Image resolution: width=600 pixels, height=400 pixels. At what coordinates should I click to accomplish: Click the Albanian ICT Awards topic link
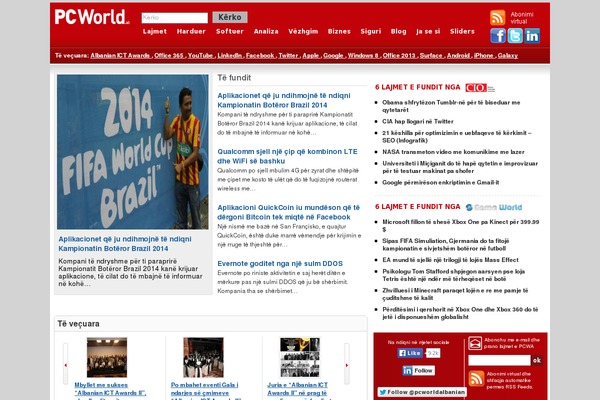pos(121,56)
